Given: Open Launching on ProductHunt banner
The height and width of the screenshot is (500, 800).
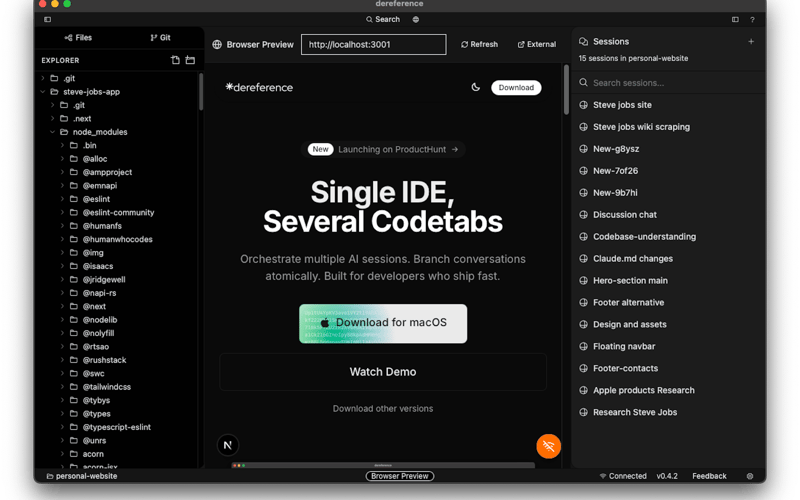Looking at the screenshot, I should tap(383, 149).
